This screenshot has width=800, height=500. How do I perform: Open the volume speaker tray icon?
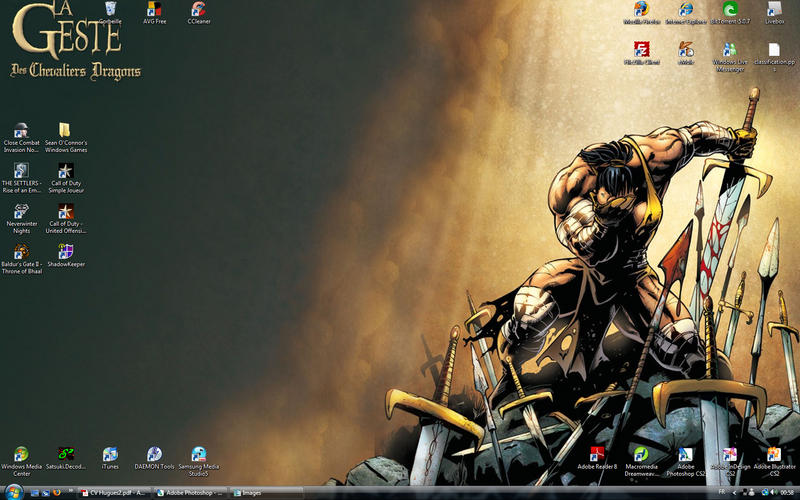coord(773,492)
